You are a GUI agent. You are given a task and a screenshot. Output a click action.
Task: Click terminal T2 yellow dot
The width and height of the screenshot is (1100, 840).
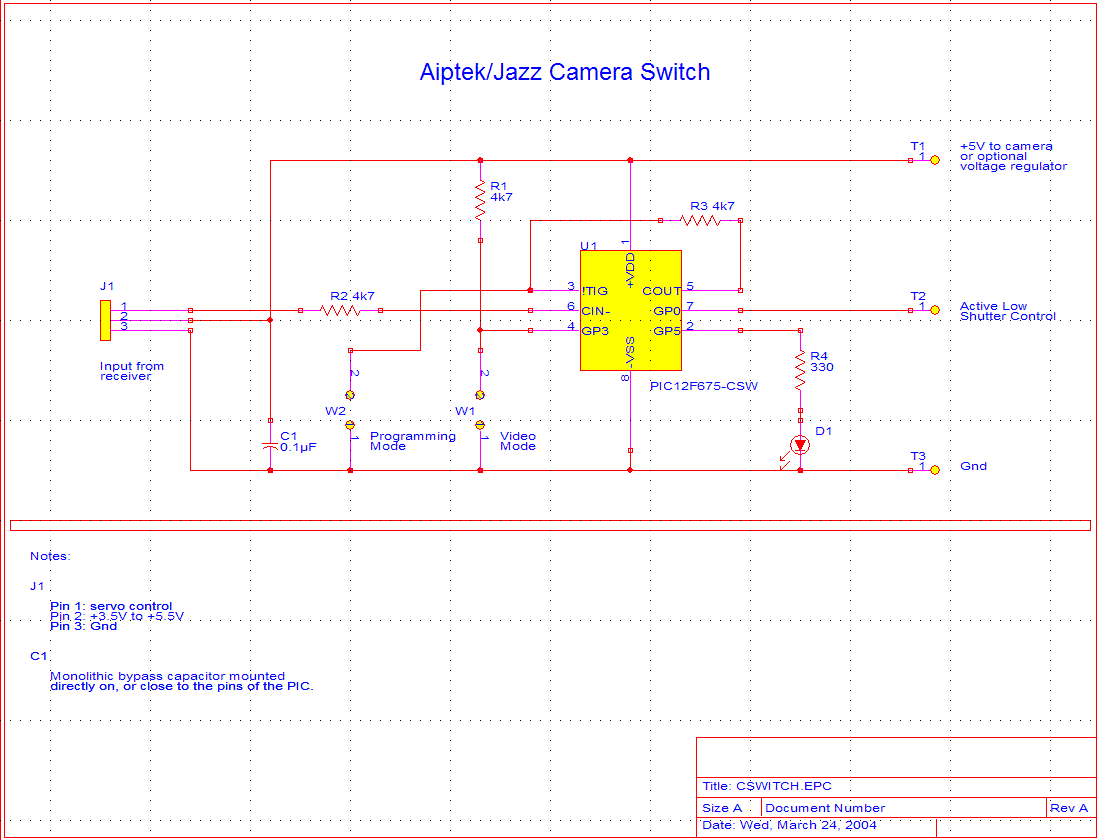(x=934, y=309)
